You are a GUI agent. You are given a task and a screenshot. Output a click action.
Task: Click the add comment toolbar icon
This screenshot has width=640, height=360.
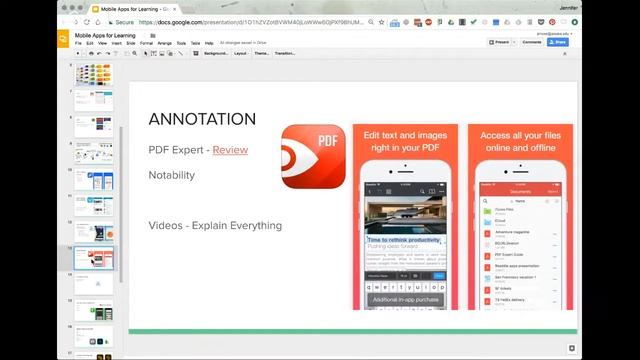click(196, 53)
